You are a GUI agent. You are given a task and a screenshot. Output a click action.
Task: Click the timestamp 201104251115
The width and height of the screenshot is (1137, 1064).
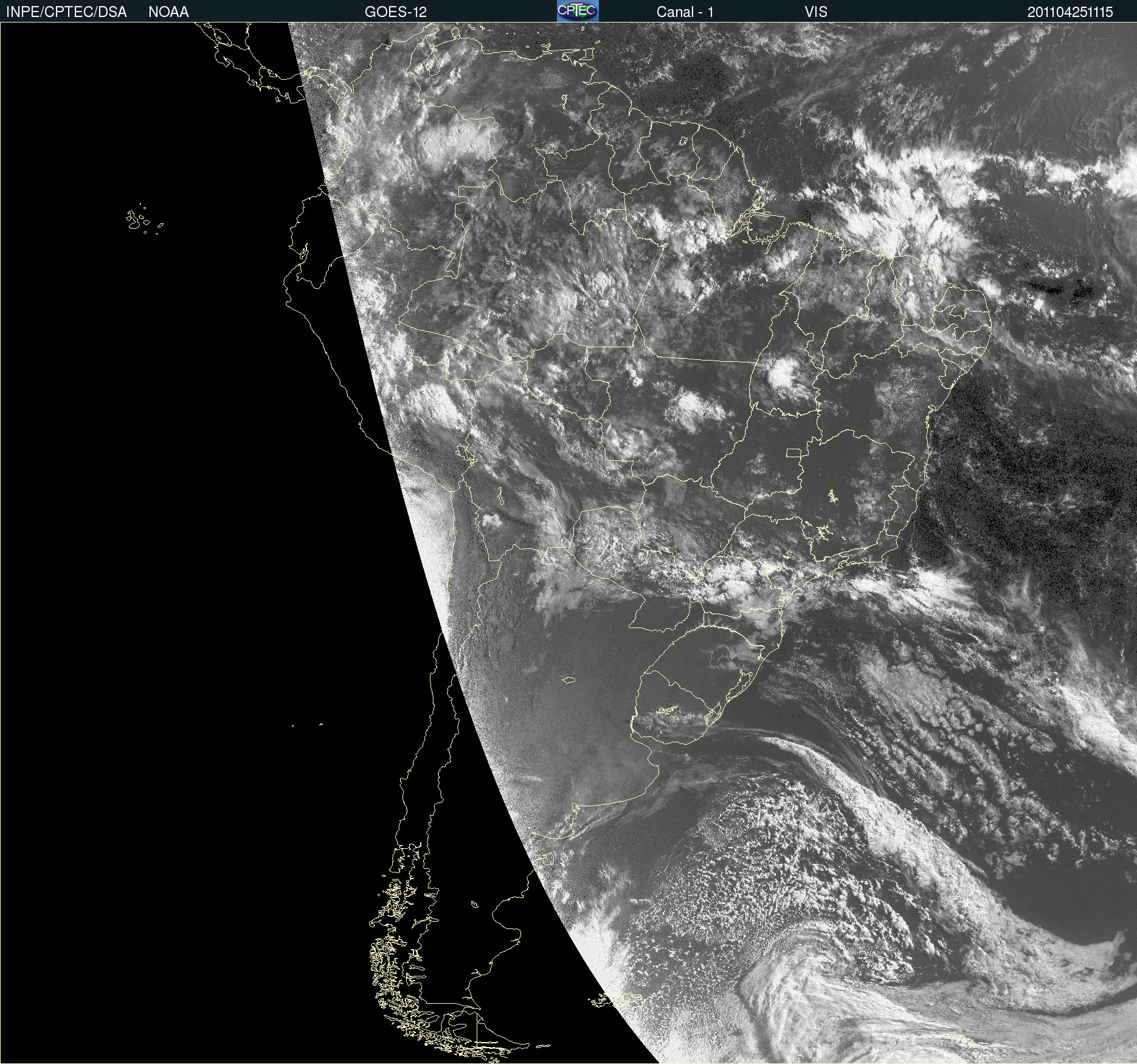pyautogui.click(x=1070, y=12)
